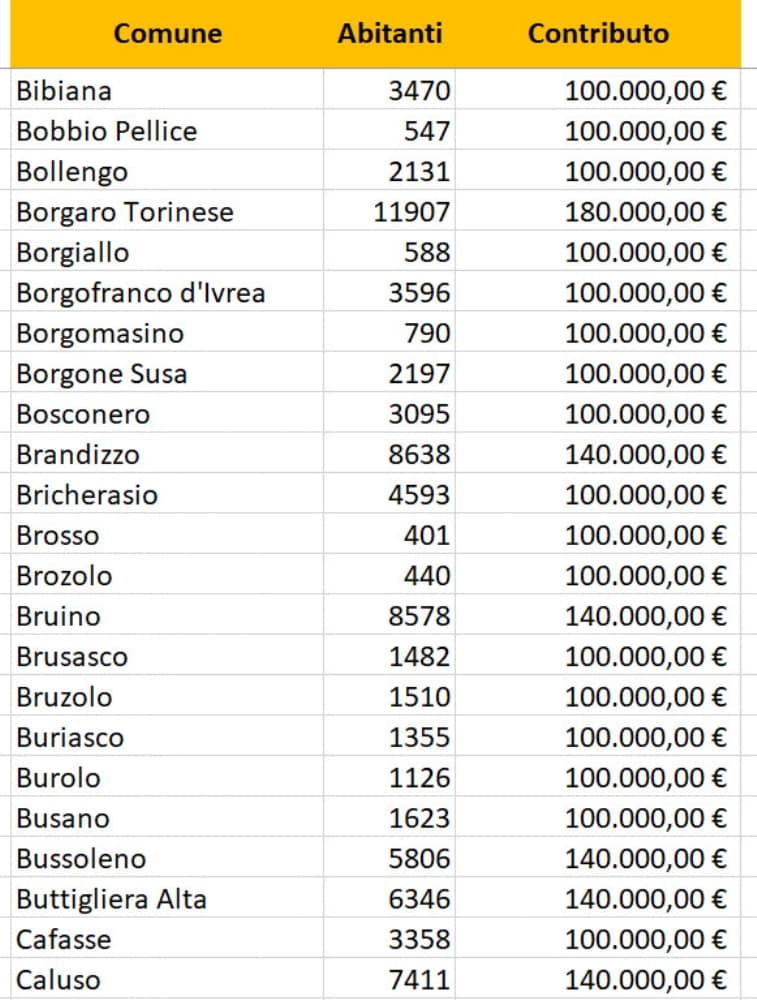
Task: Click the Borgomasino population value 790
Action: 427,333
